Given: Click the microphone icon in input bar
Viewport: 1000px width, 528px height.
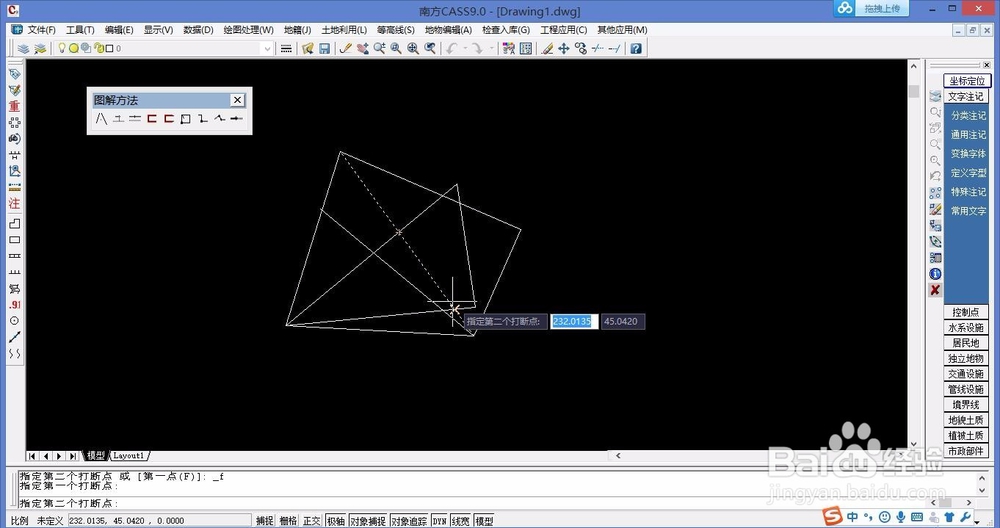Looking at the screenshot, I should coord(901,517).
